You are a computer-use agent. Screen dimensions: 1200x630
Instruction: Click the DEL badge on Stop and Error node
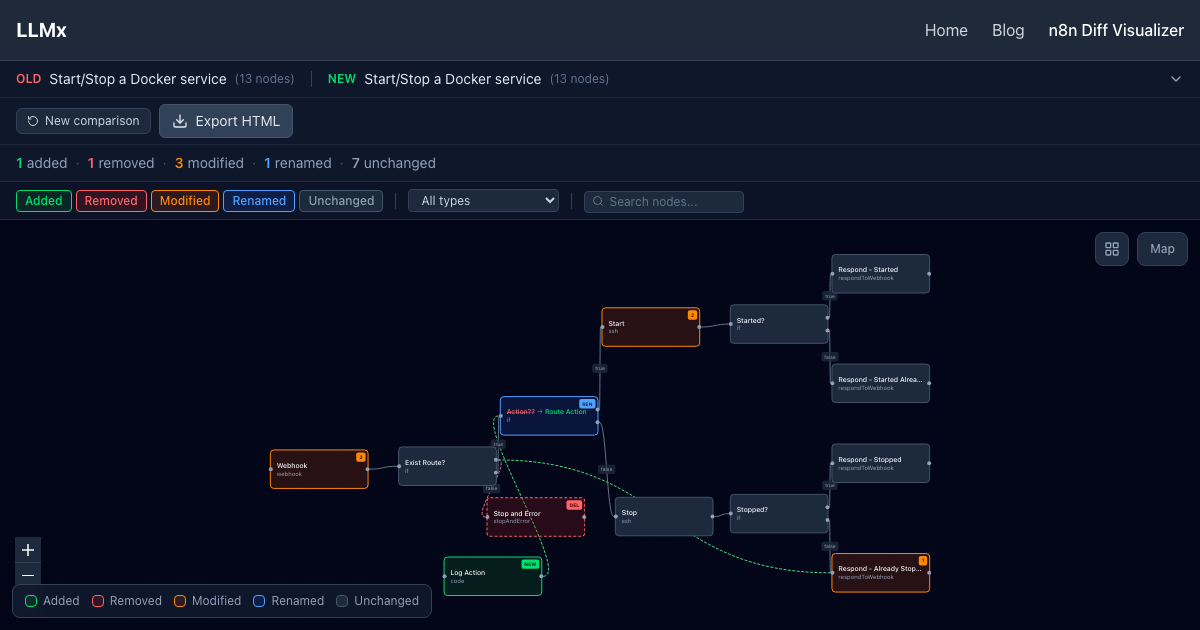574,505
